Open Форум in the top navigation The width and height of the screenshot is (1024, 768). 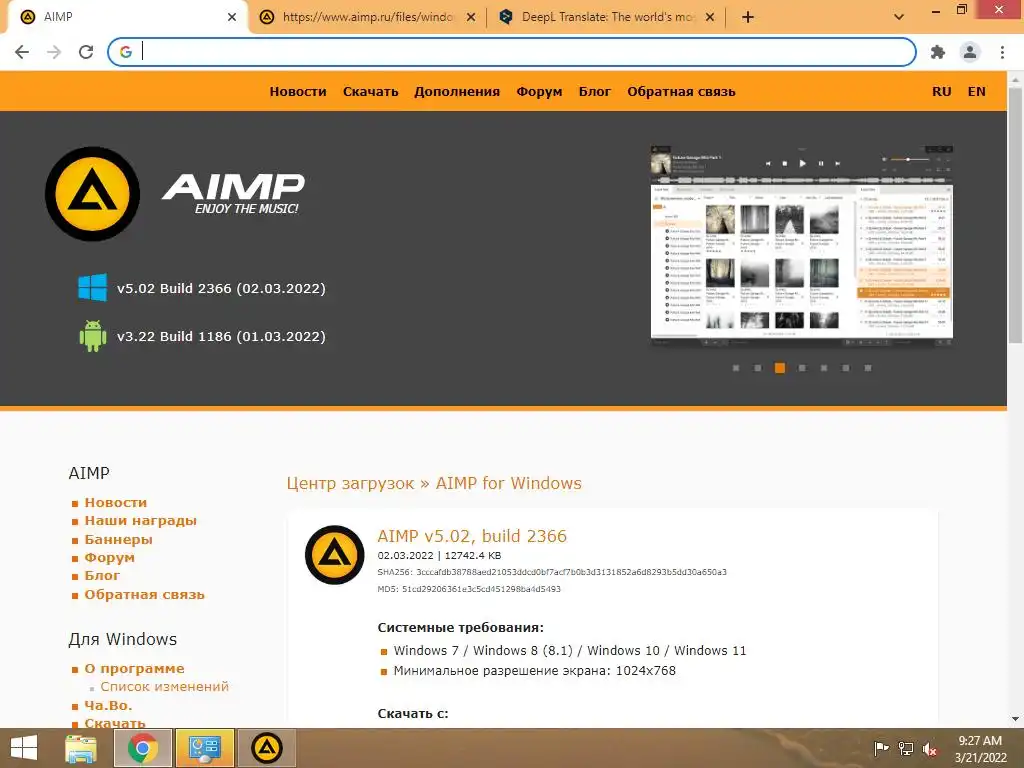pos(539,91)
